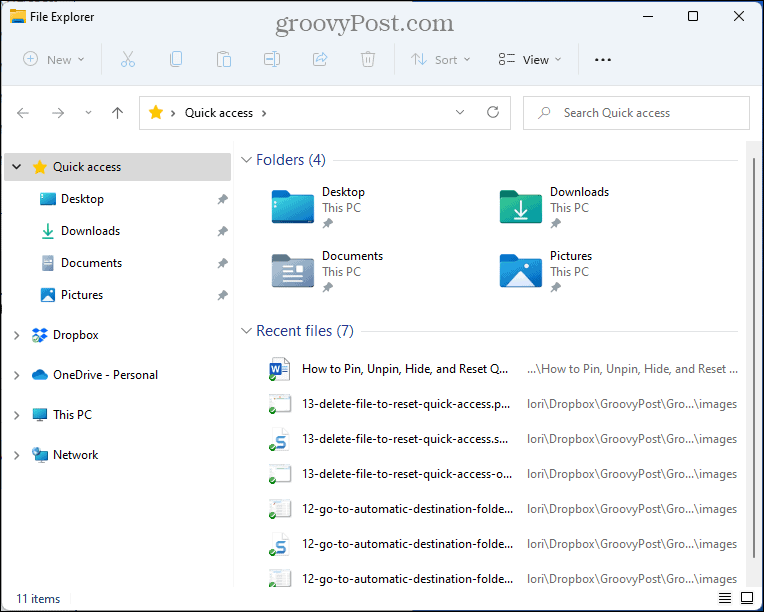Go back with the left arrow
This screenshot has width=764, height=612.
23,113
